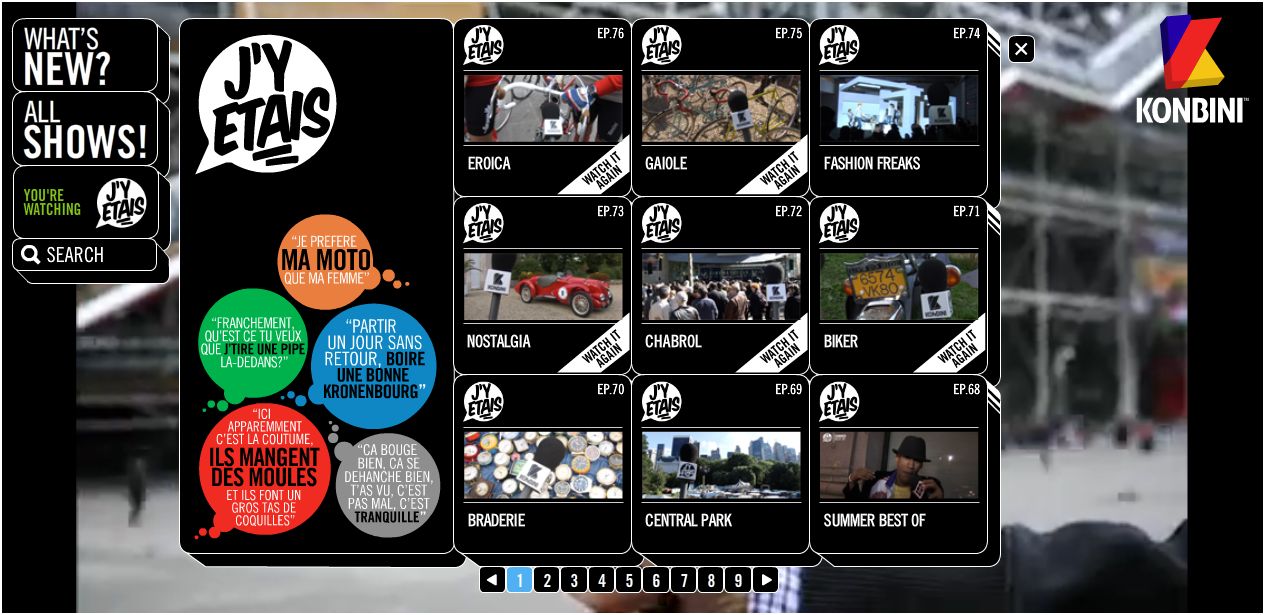Select page 4 in the pagination
This screenshot has height=615, width=1265.
coord(602,580)
